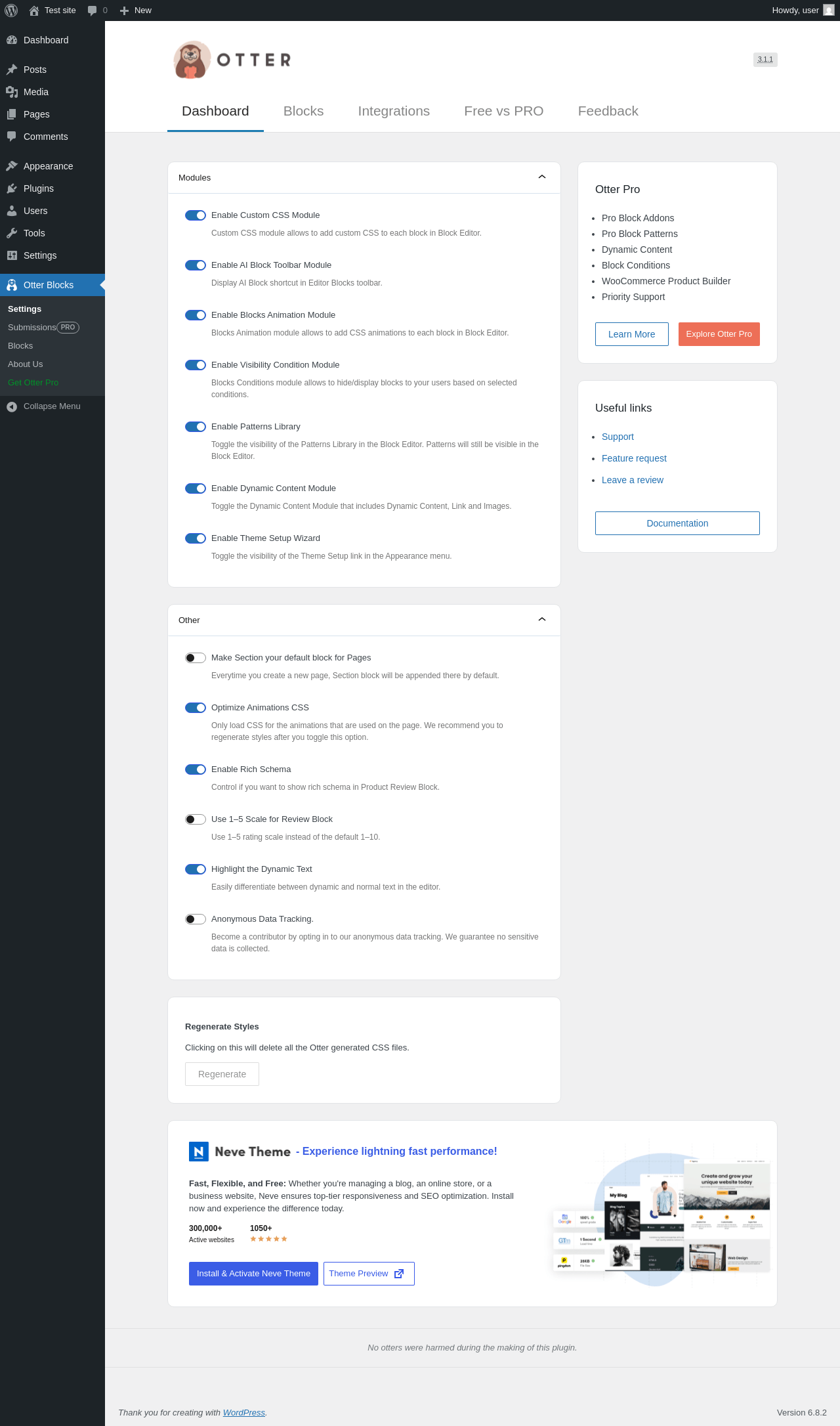
Task: Disable the Custom CSS Module toggle
Action: point(196,215)
